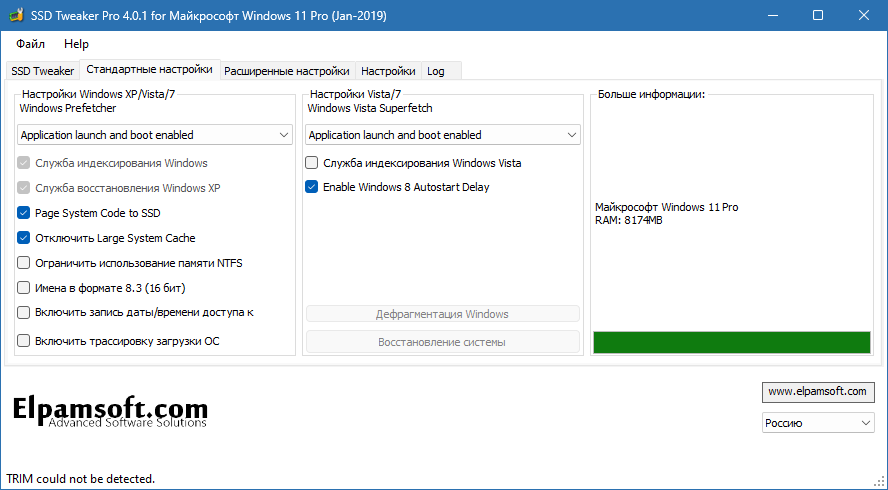The width and height of the screenshot is (888, 490).
Task: Minimize the SSD Tweaker window
Action: [772, 15]
